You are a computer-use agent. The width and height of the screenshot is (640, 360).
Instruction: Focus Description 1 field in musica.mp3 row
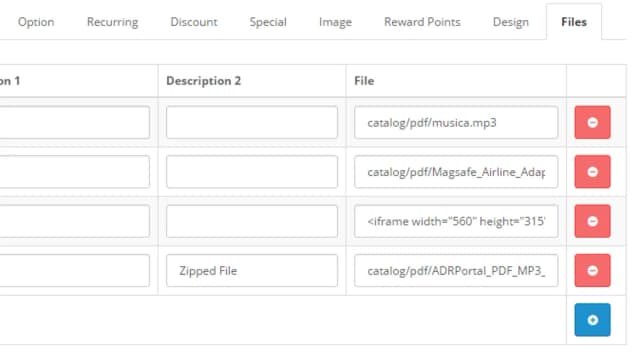[x=75, y=122]
